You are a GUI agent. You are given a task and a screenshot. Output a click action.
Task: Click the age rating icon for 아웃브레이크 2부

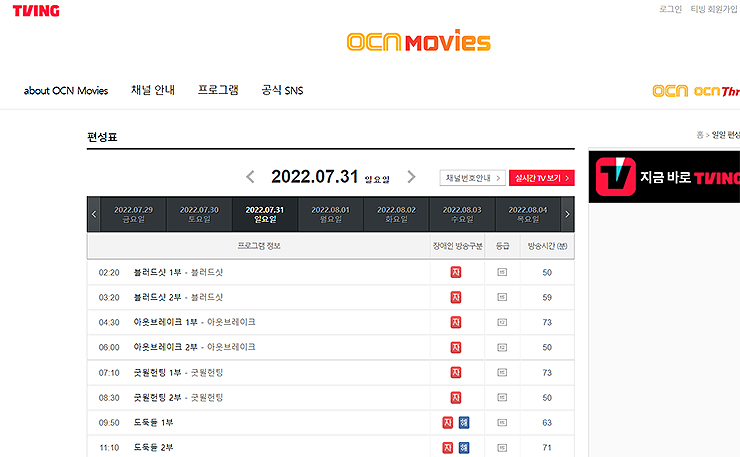tap(502, 347)
